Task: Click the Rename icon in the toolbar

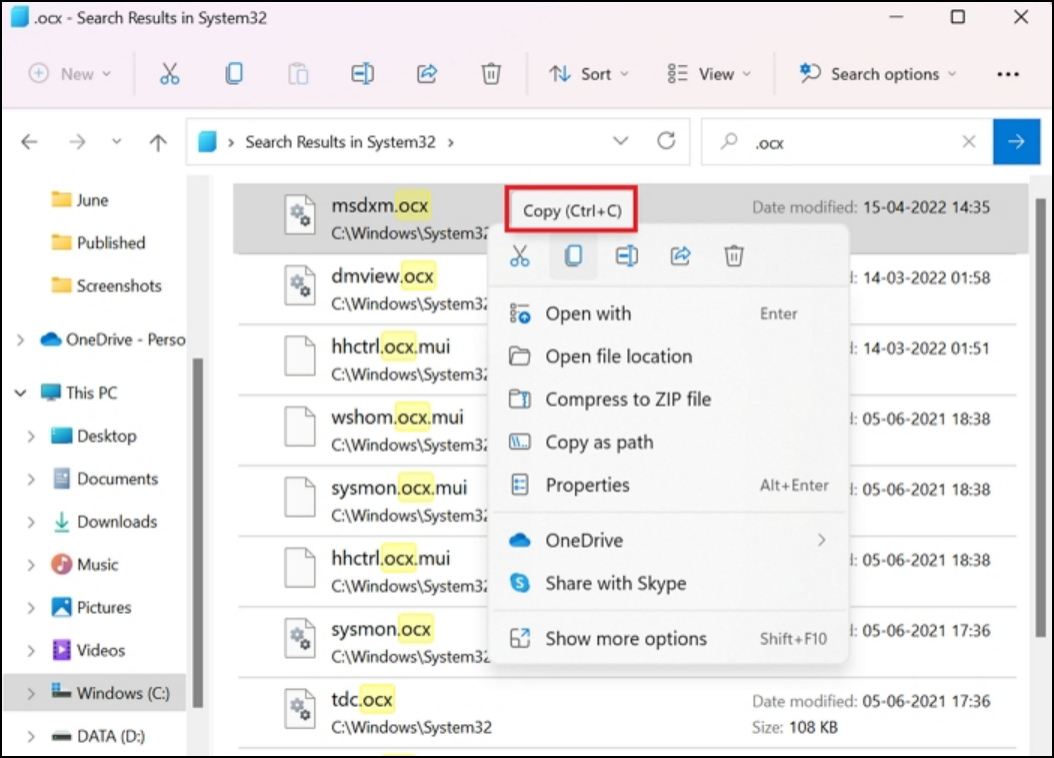Action: click(x=362, y=73)
